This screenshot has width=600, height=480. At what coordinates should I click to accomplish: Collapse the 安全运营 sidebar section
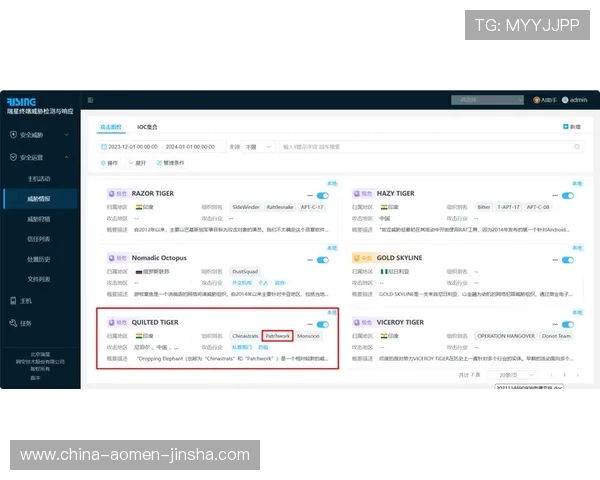click(x=67, y=157)
